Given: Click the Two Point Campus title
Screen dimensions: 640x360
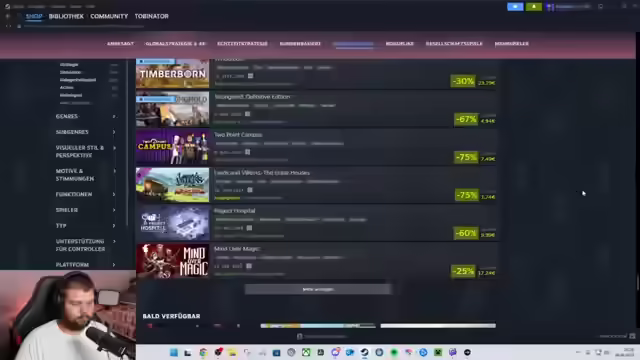Looking at the screenshot, I should pyautogui.click(x=238, y=135).
